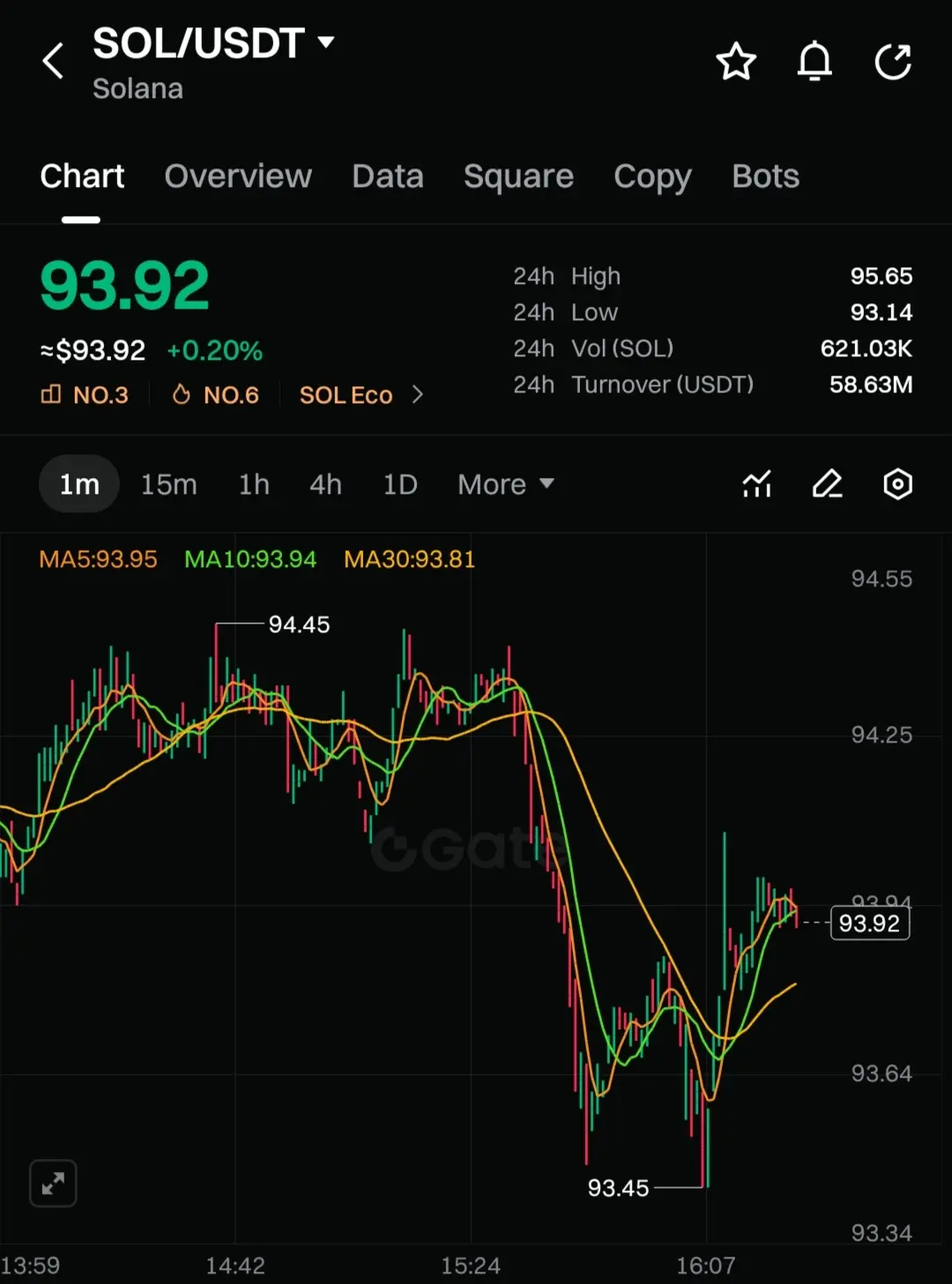Screen dimensions: 952x1284
Task: Open the SOL/USDT pair selector dropdown
Action: tap(214, 43)
